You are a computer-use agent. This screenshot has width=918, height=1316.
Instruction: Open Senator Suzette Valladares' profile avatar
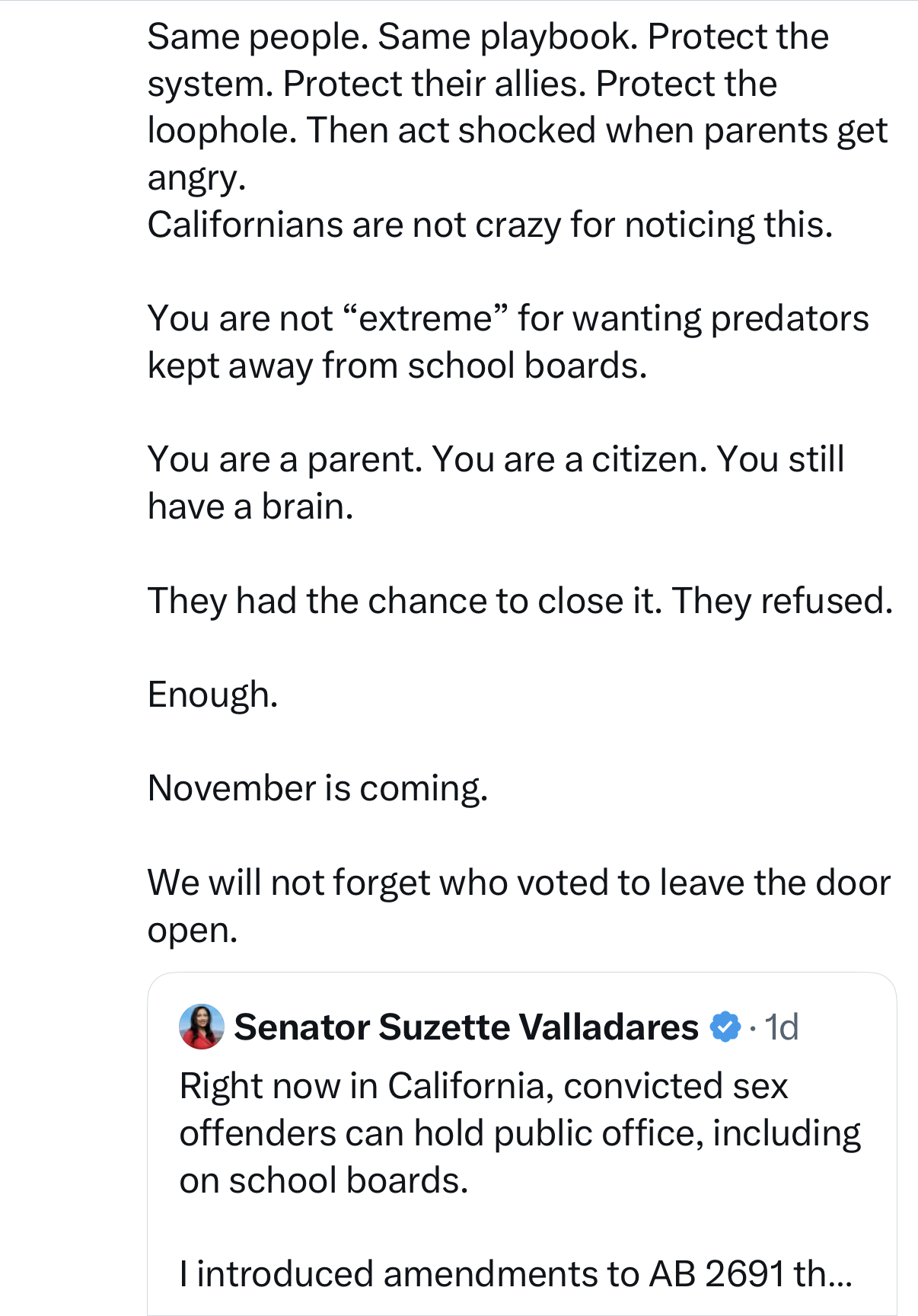[202, 1027]
